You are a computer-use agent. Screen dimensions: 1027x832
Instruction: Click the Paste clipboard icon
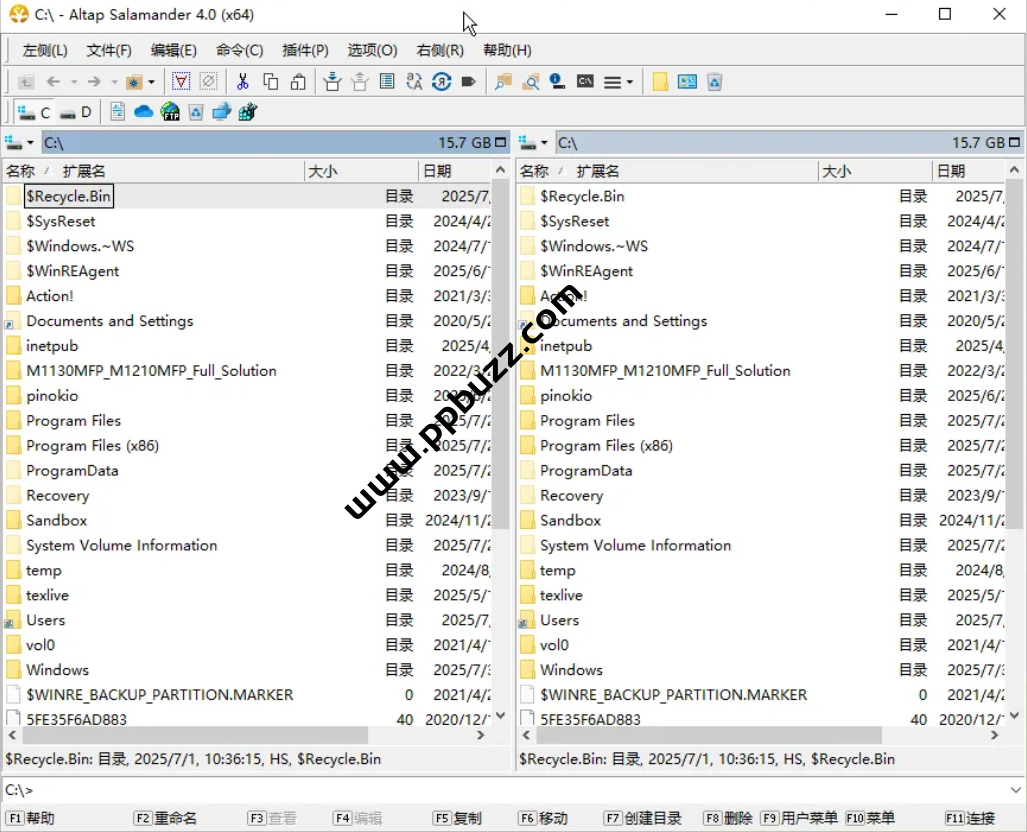298,82
